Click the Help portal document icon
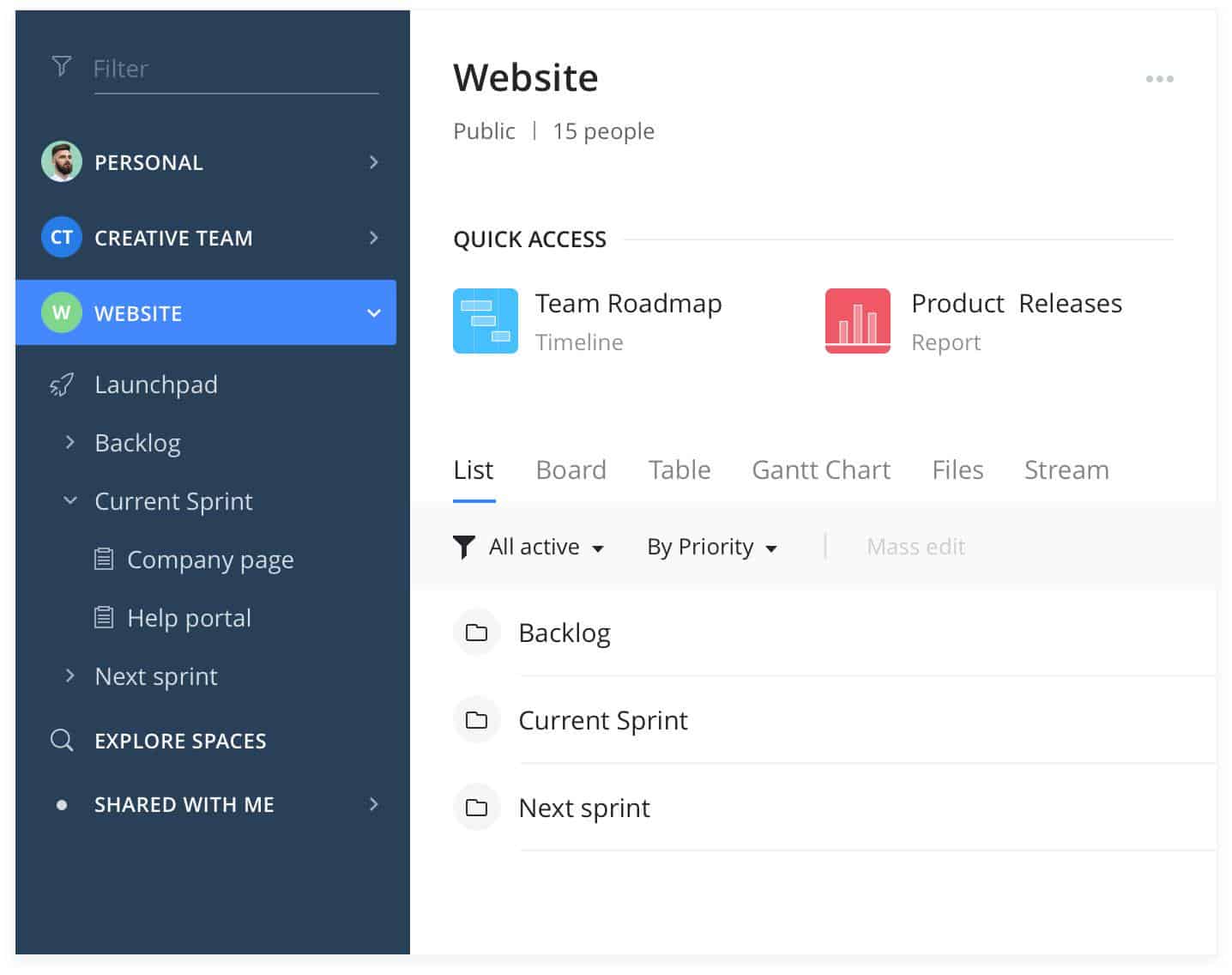The image size is (1232, 975). tap(104, 616)
